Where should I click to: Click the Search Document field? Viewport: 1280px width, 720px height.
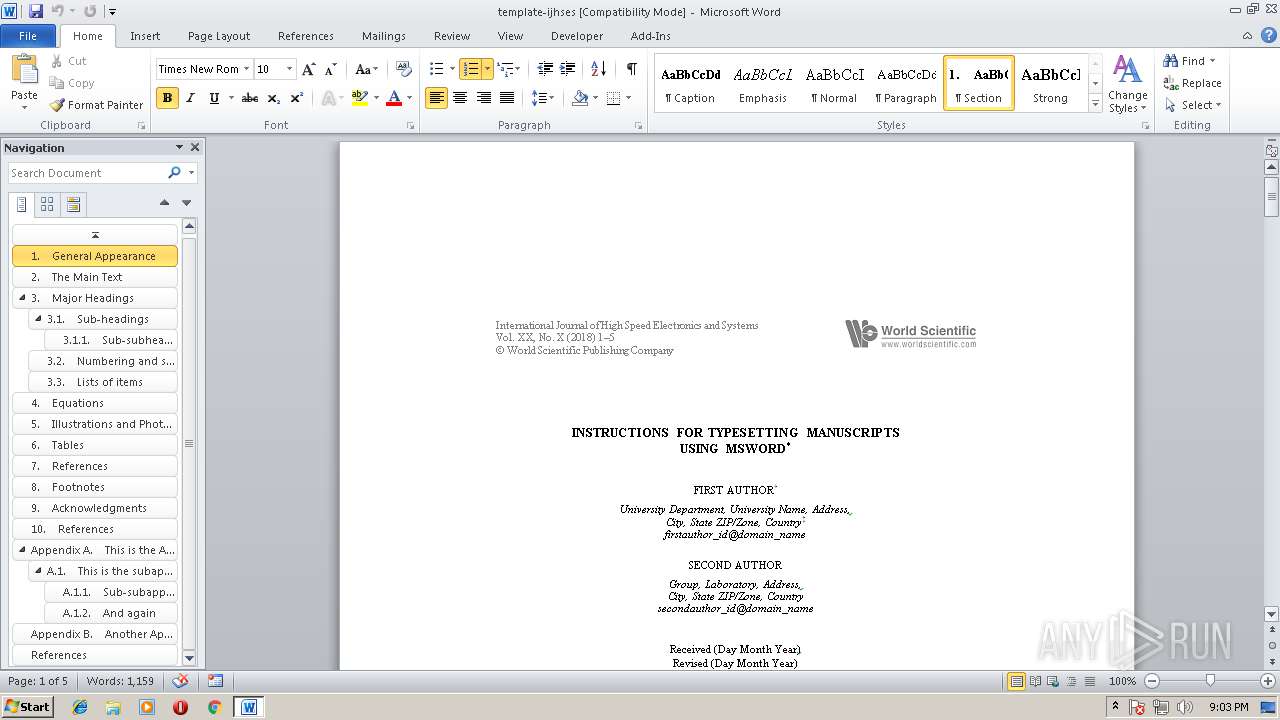pyautogui.click(x=87, y=173)
